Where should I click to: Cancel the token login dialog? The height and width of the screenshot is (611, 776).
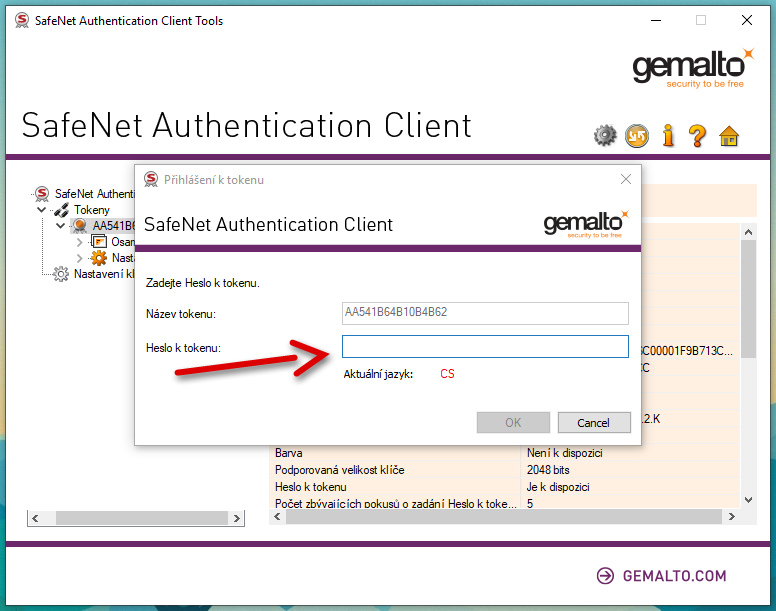[x=594, y=423]
